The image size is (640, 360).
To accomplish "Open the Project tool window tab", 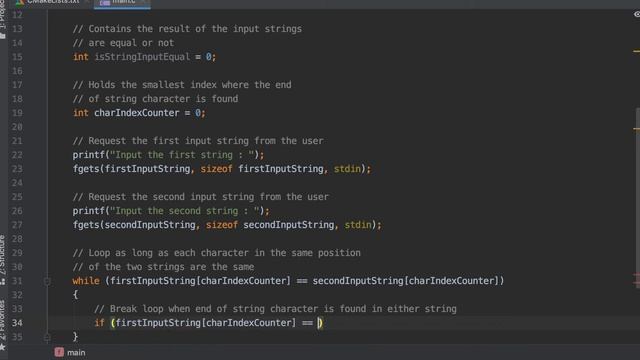I will [x=3, y=20].
